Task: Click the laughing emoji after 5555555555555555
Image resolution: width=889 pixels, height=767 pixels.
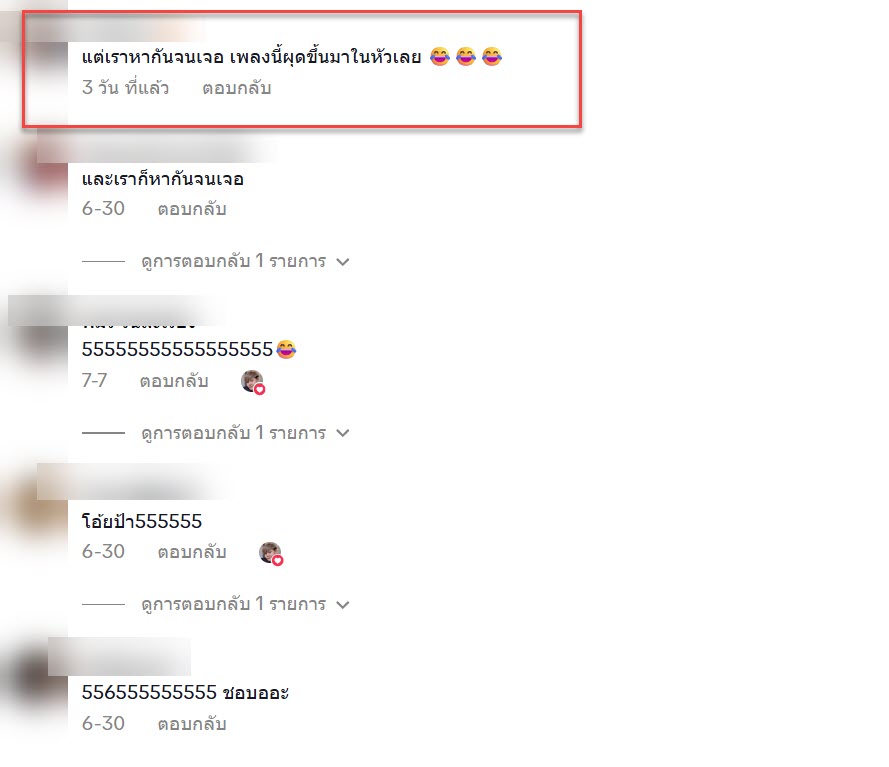Action: [286, 349]
